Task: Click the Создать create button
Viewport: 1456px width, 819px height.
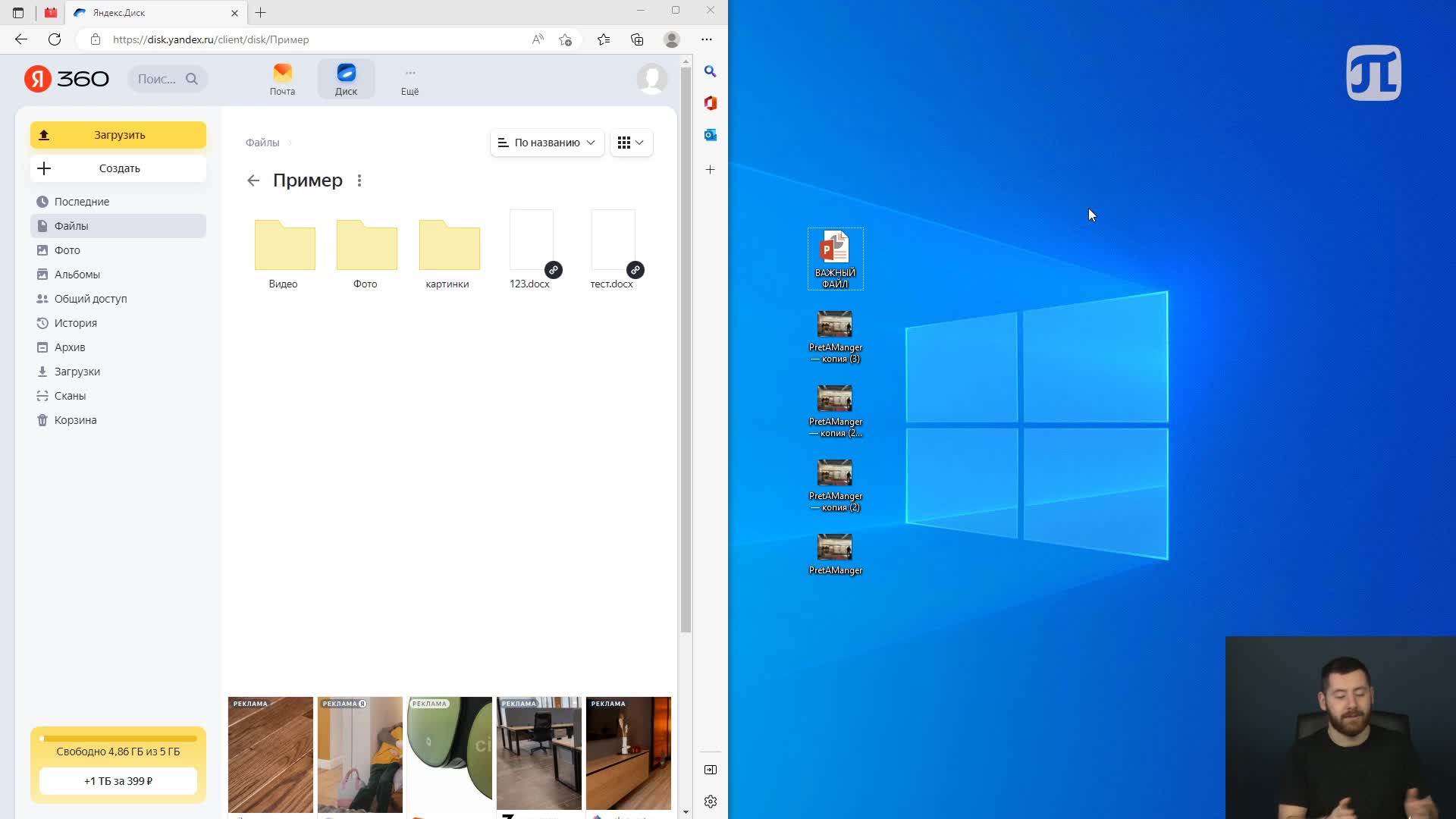Action: pyautogui.click(x=118, y=168)
